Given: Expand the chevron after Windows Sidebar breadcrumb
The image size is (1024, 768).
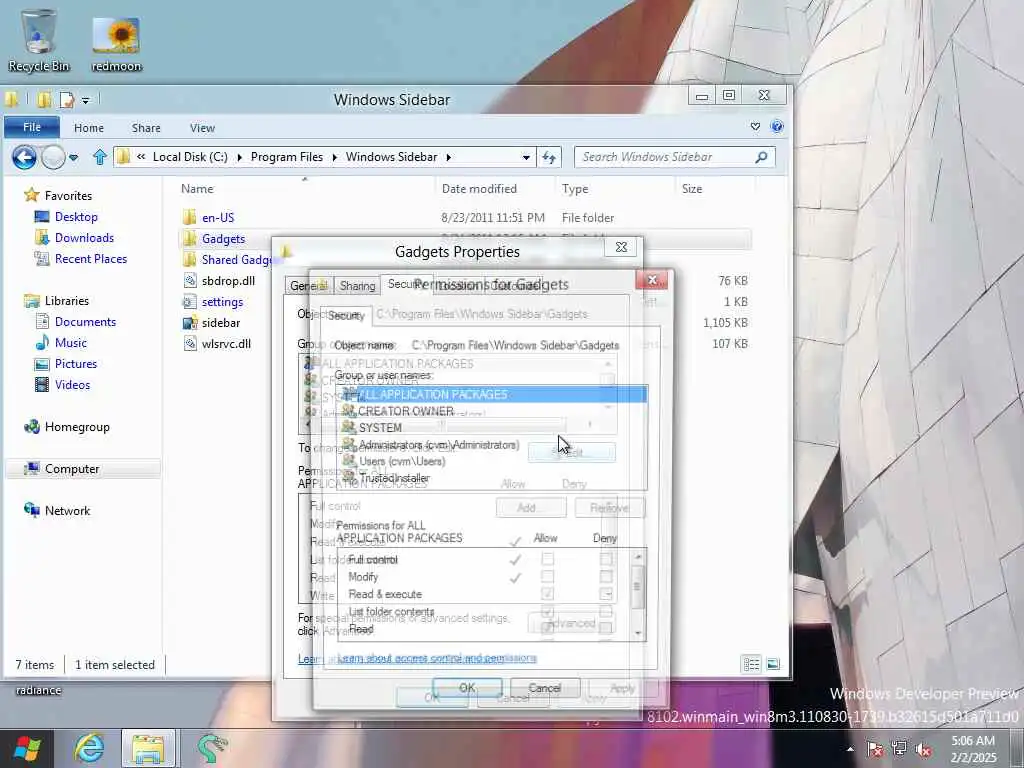Looking at the screenshot, I should point(448,157).
